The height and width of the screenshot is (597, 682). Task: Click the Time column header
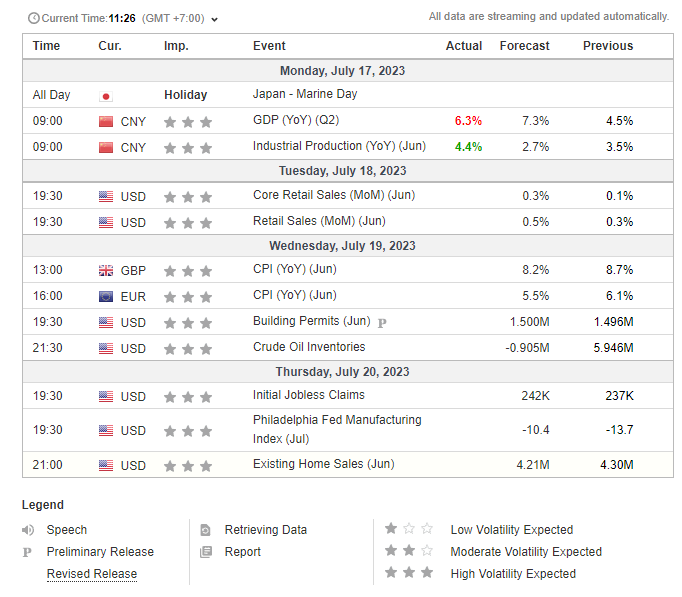[x=46, y=46]
